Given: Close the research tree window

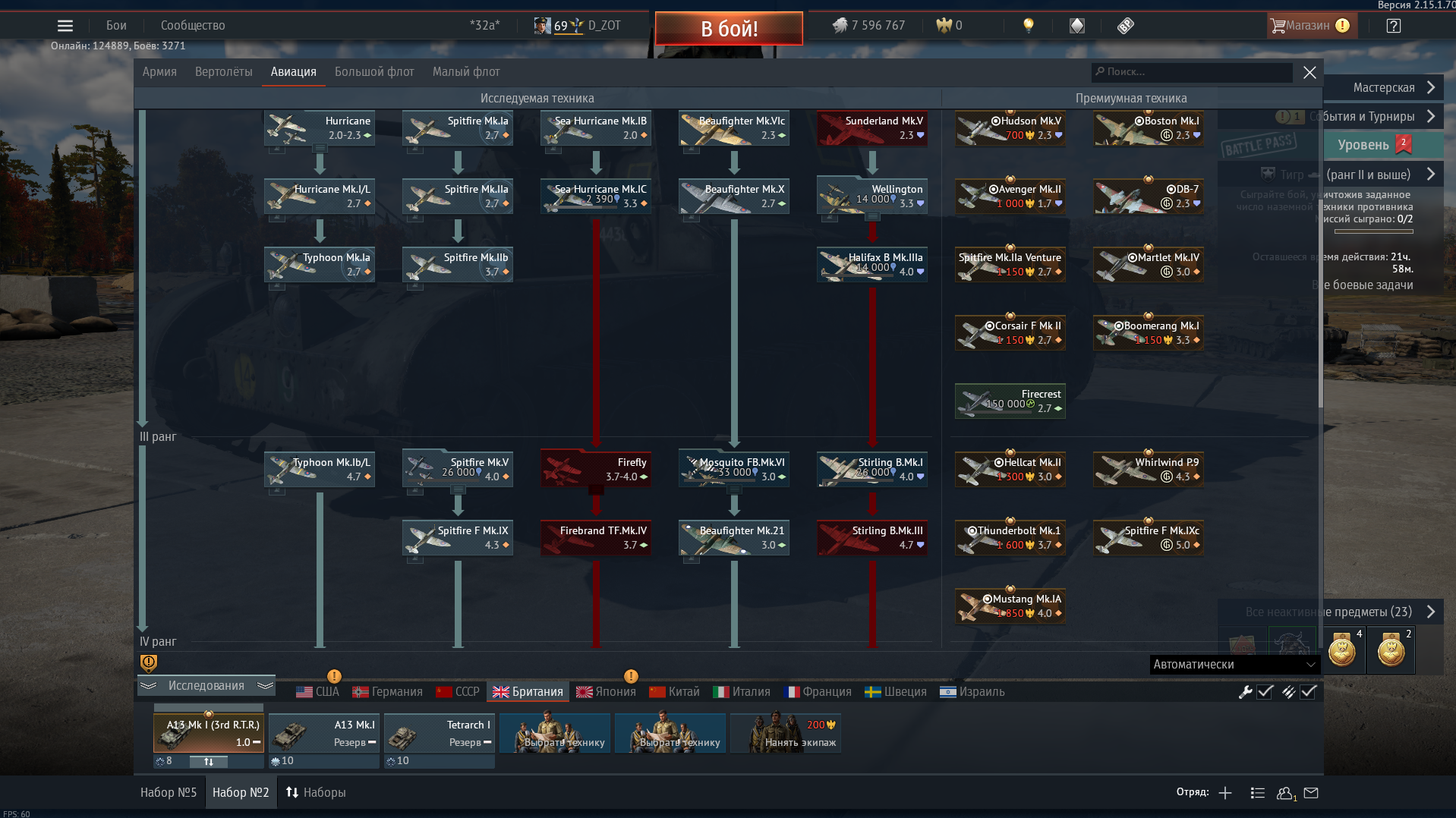Looking at the screenshot, I should 1309,72.
